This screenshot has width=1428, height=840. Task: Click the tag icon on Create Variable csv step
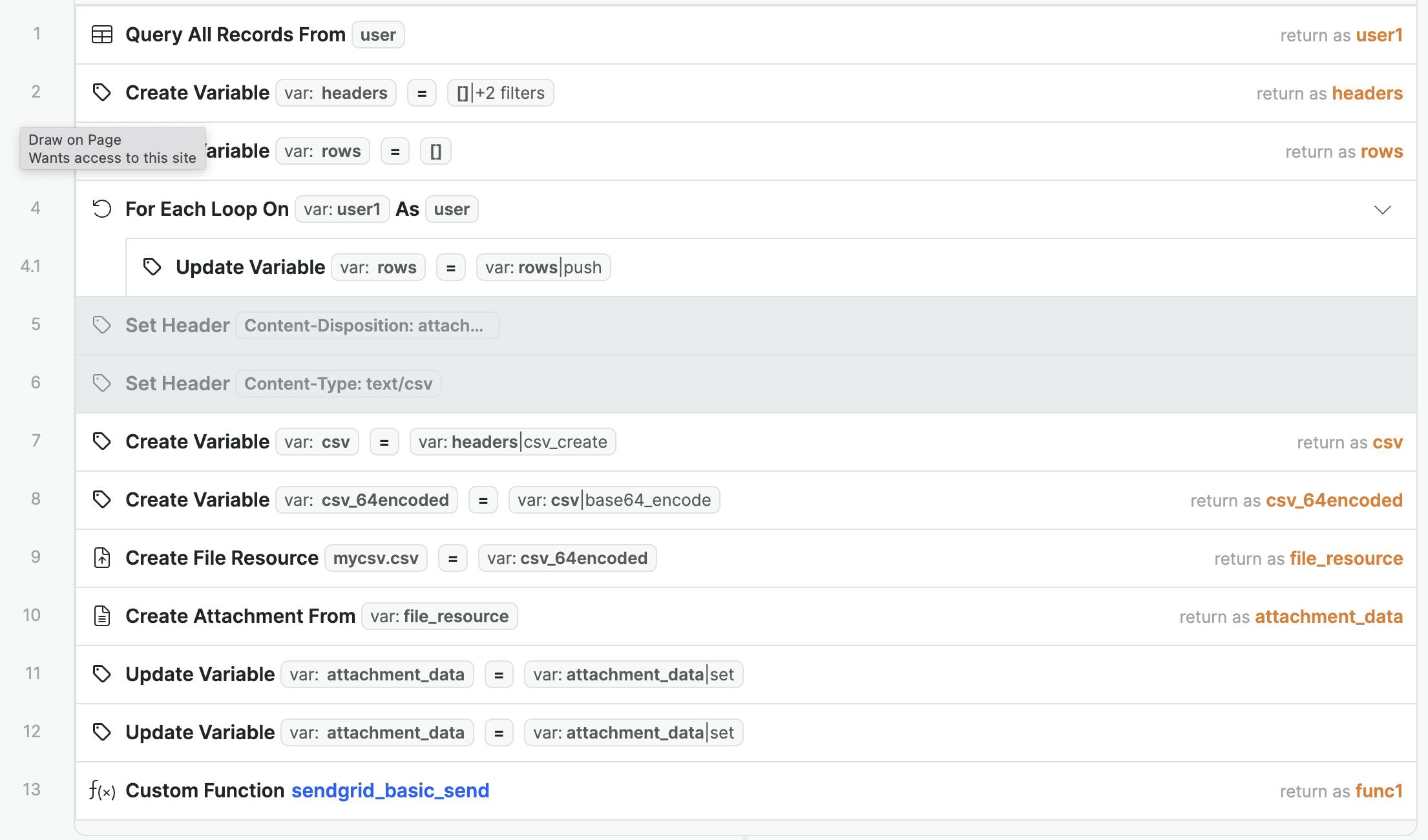pyautogui.click(x=102, y=441)
